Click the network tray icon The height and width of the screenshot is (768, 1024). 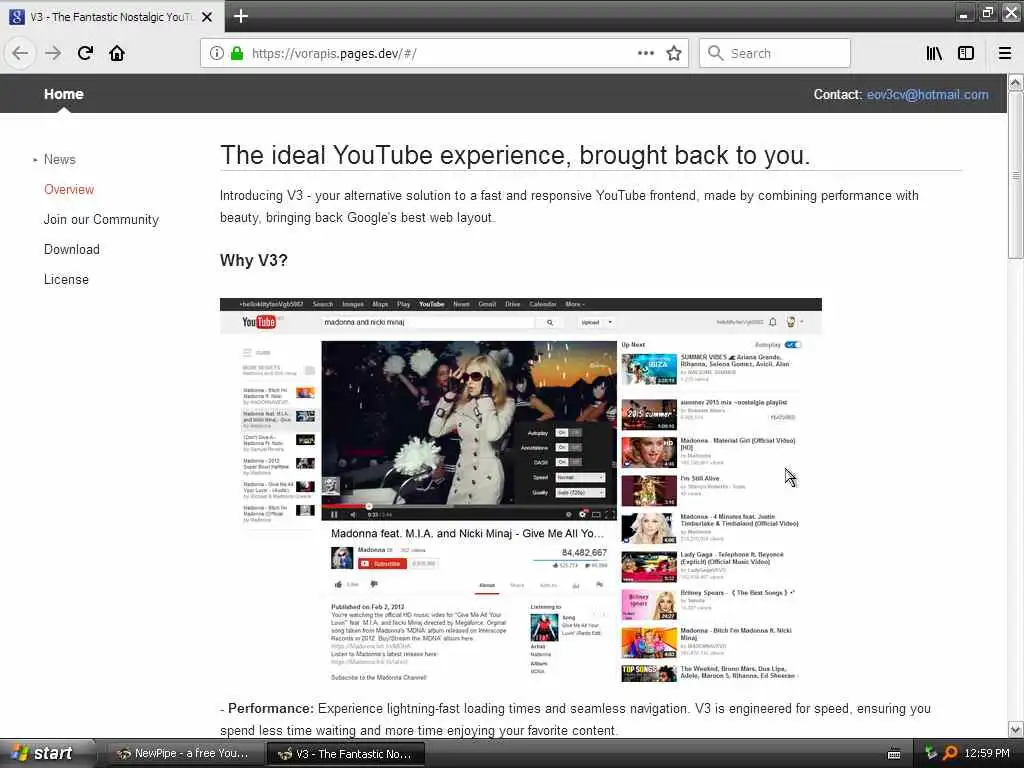pos(931,753)
